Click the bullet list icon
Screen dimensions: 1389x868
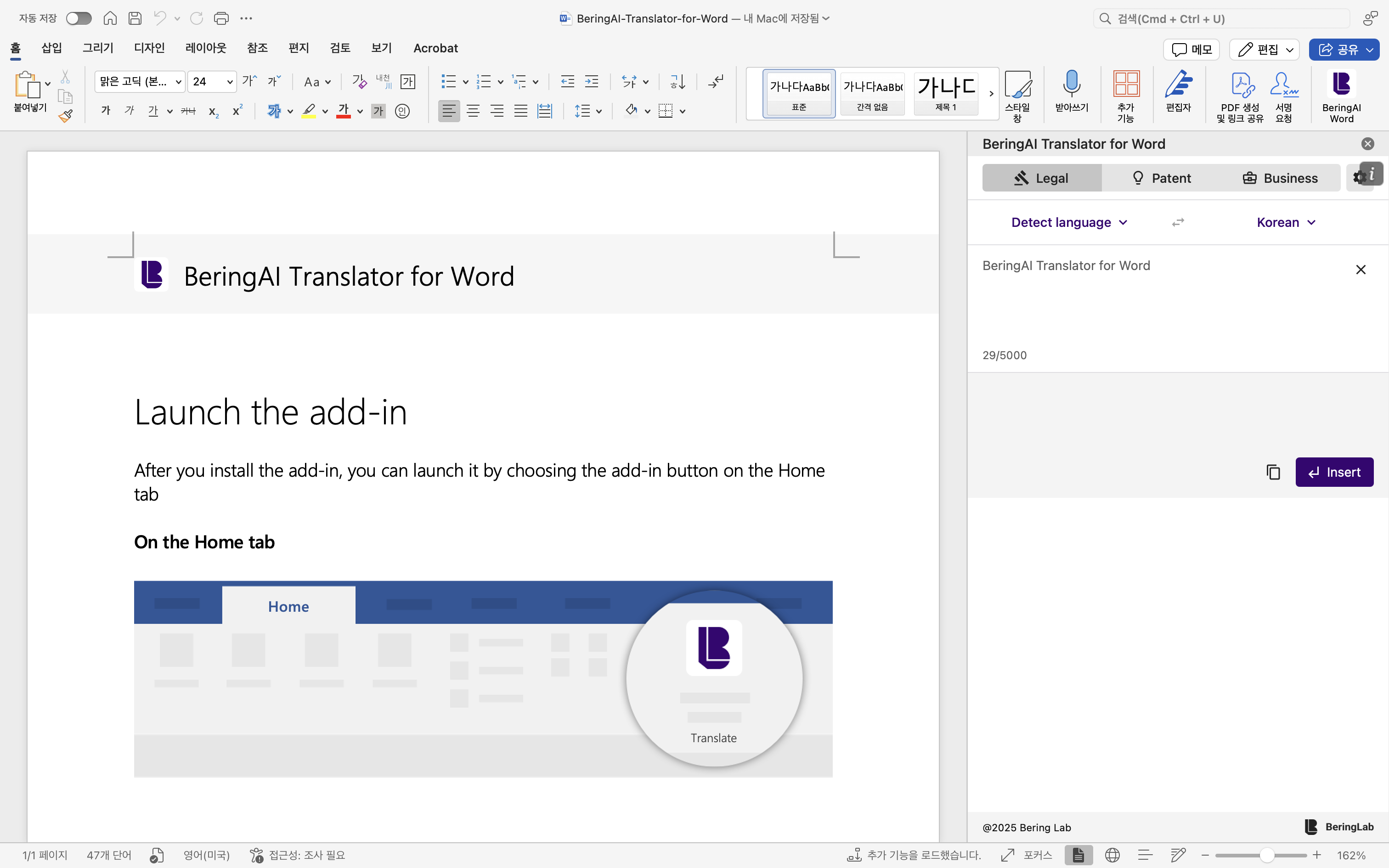[x=448, y=82]
